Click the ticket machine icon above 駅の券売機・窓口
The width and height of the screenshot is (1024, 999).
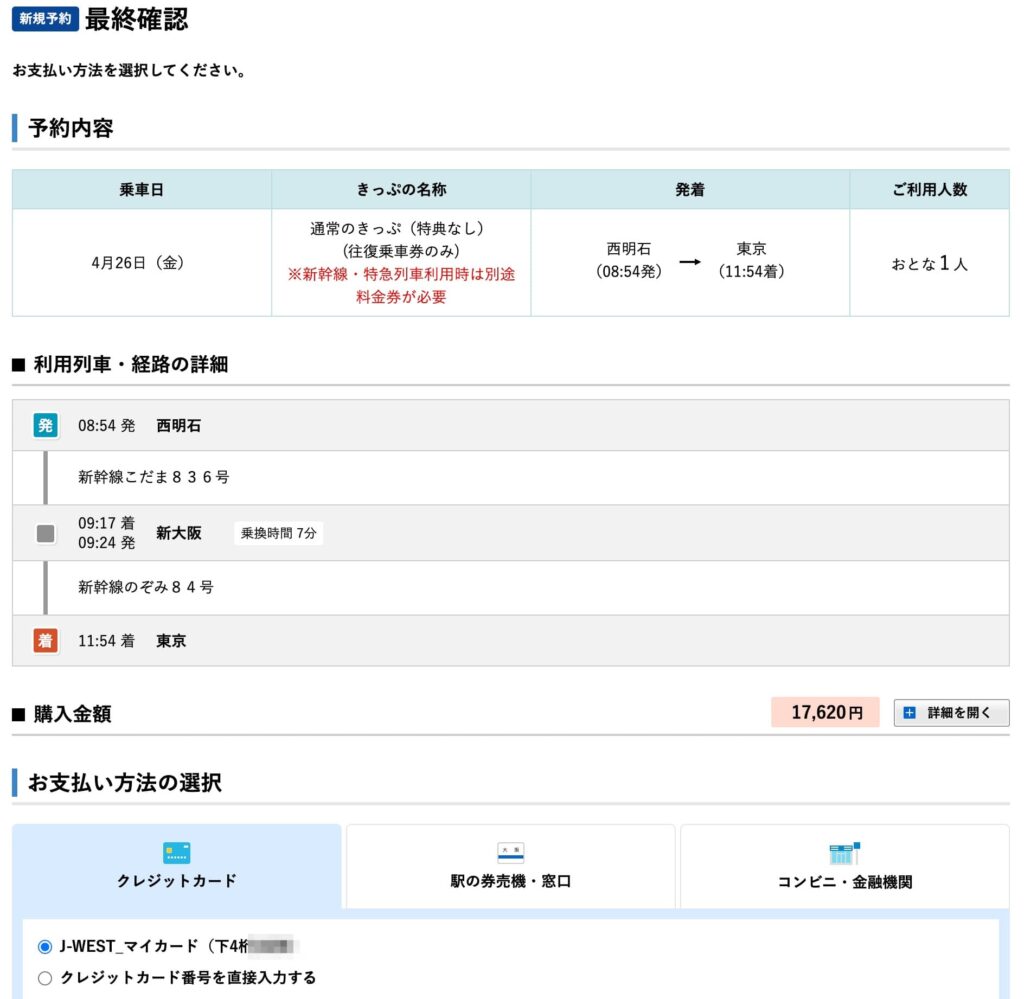tap(511, 851)
